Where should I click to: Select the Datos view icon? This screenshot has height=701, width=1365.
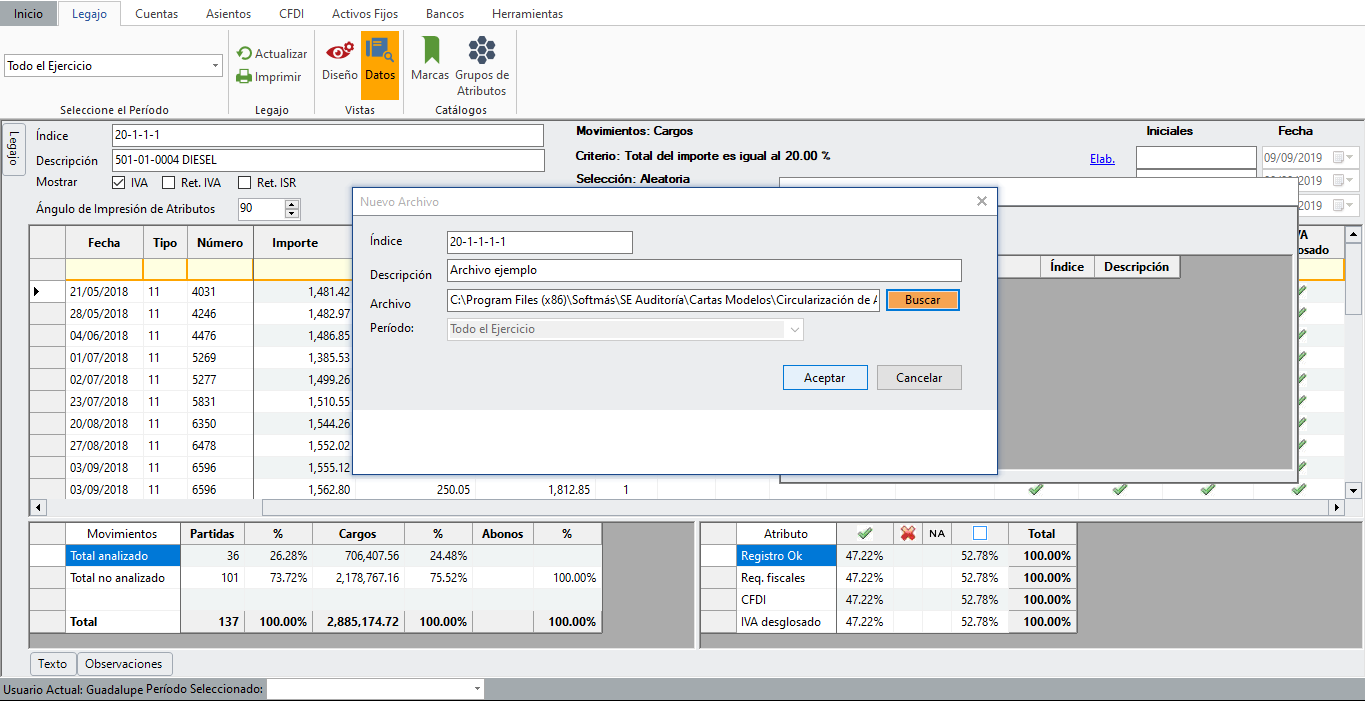pyautogui.click(x=380, y=52)
